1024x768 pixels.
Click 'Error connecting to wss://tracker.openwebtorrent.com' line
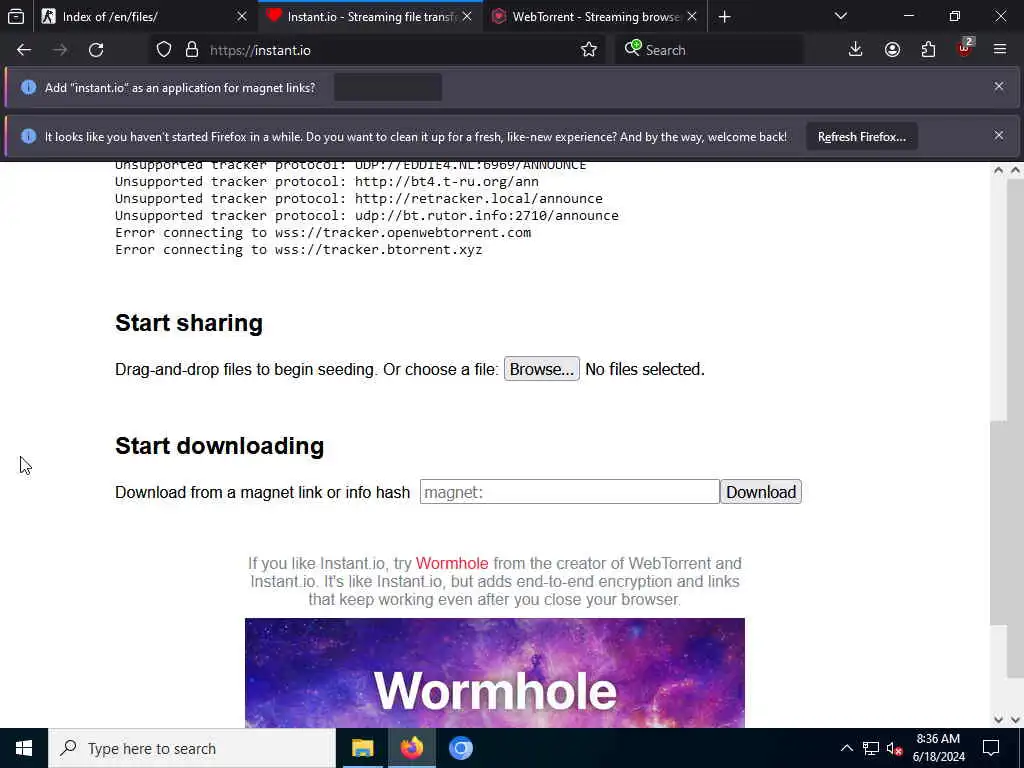point(323,232)
